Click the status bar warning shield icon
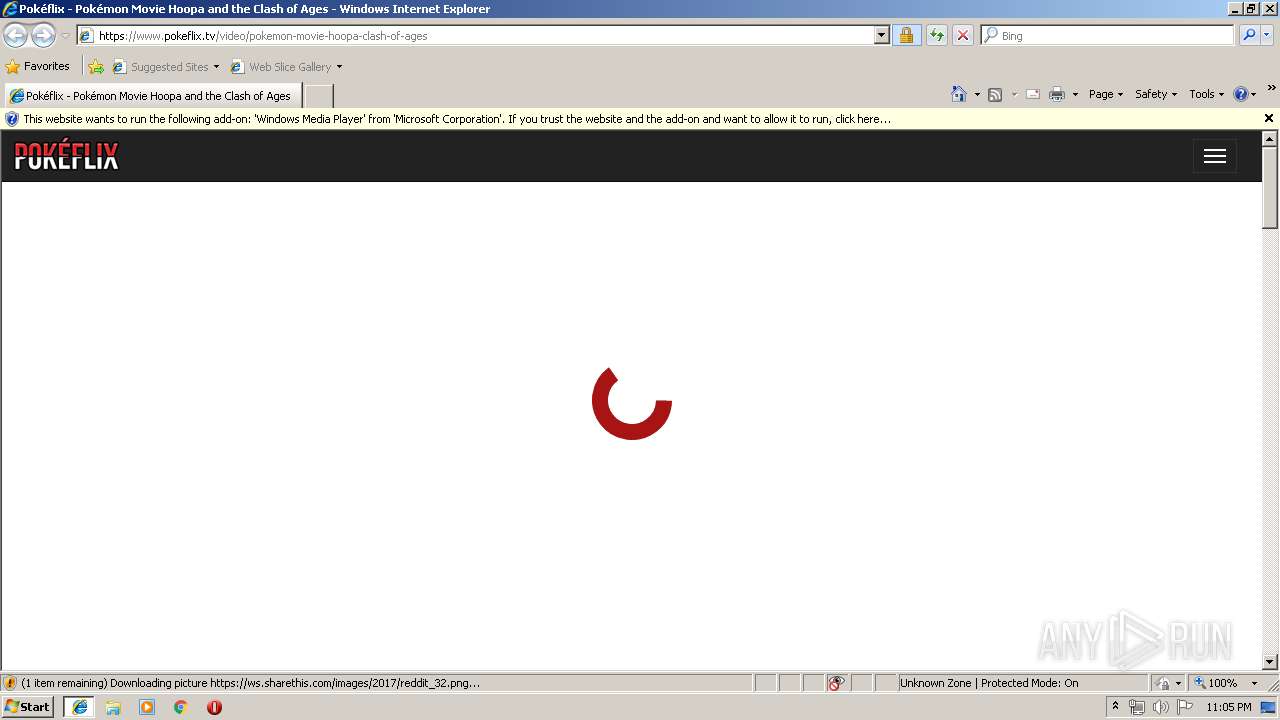1280x720 pixels. (10, 683)
